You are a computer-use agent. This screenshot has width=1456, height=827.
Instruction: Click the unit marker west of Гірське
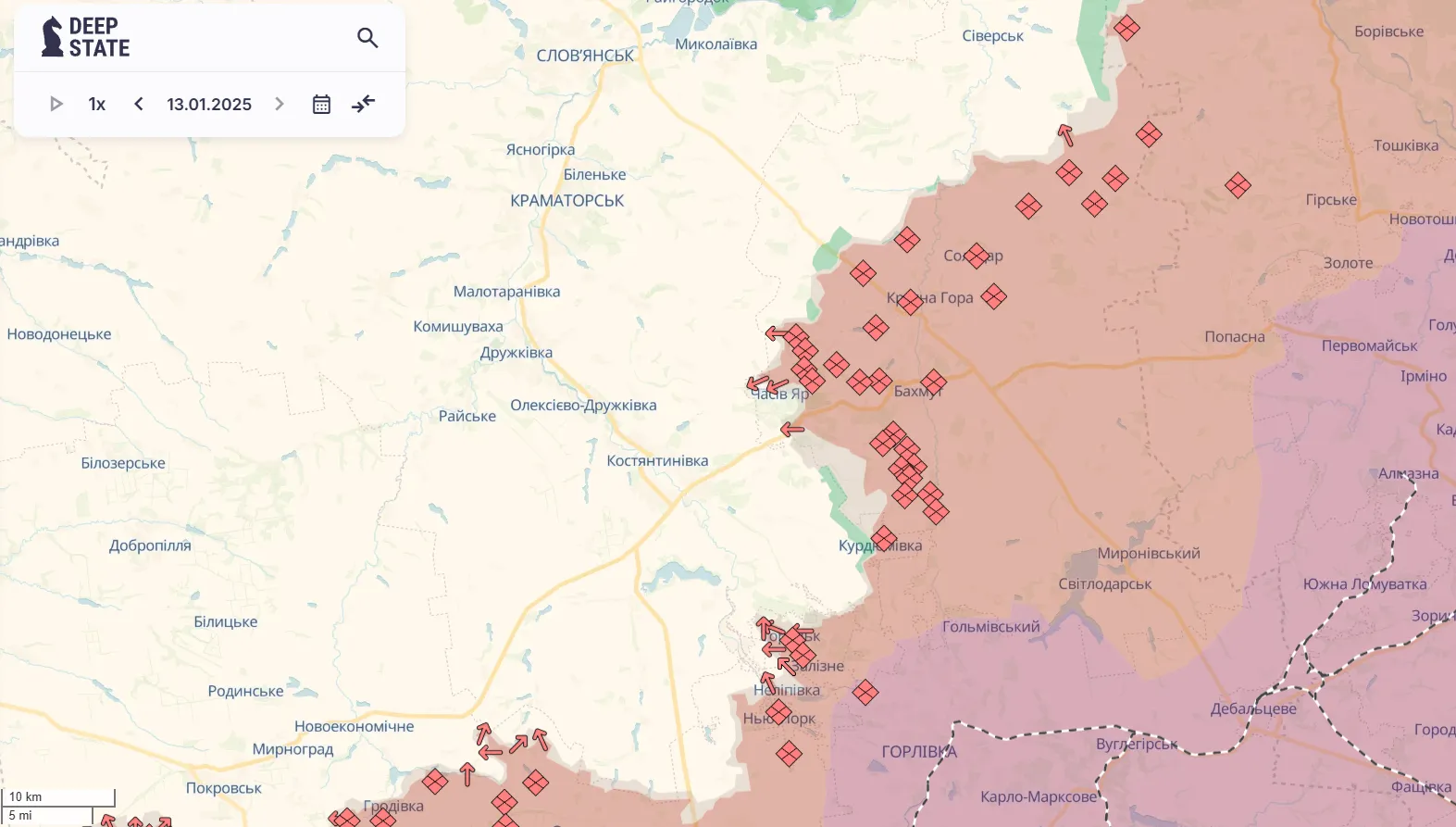[1238, 185]
